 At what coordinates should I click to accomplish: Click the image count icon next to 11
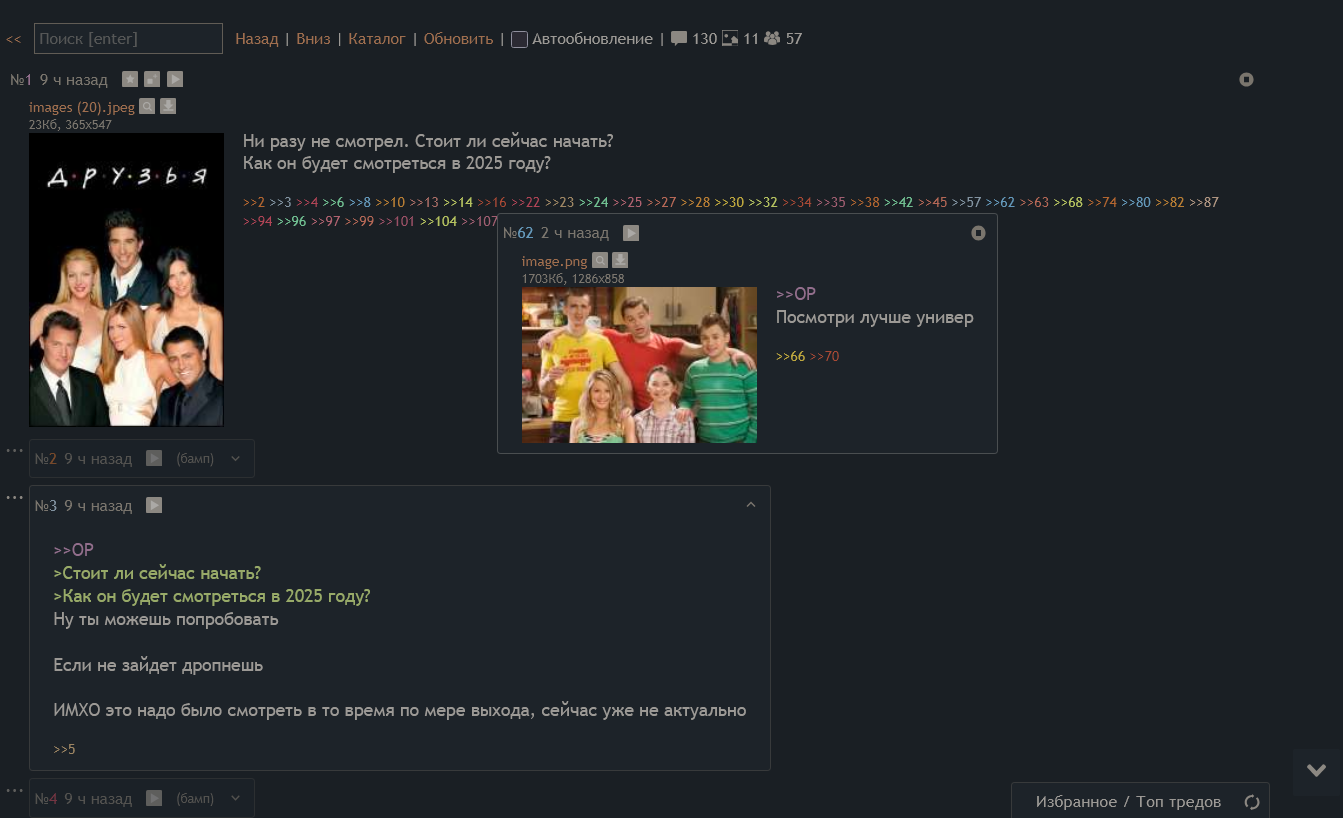click(x=730, y=39)
